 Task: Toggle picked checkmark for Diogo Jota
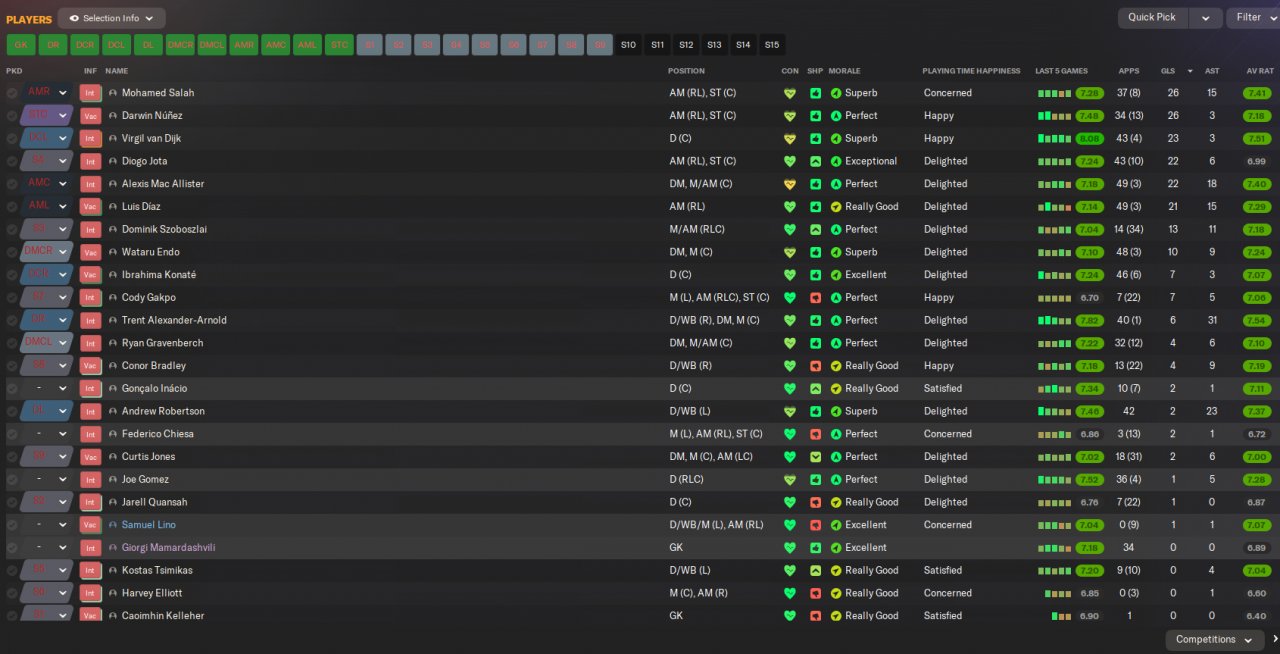12,161
